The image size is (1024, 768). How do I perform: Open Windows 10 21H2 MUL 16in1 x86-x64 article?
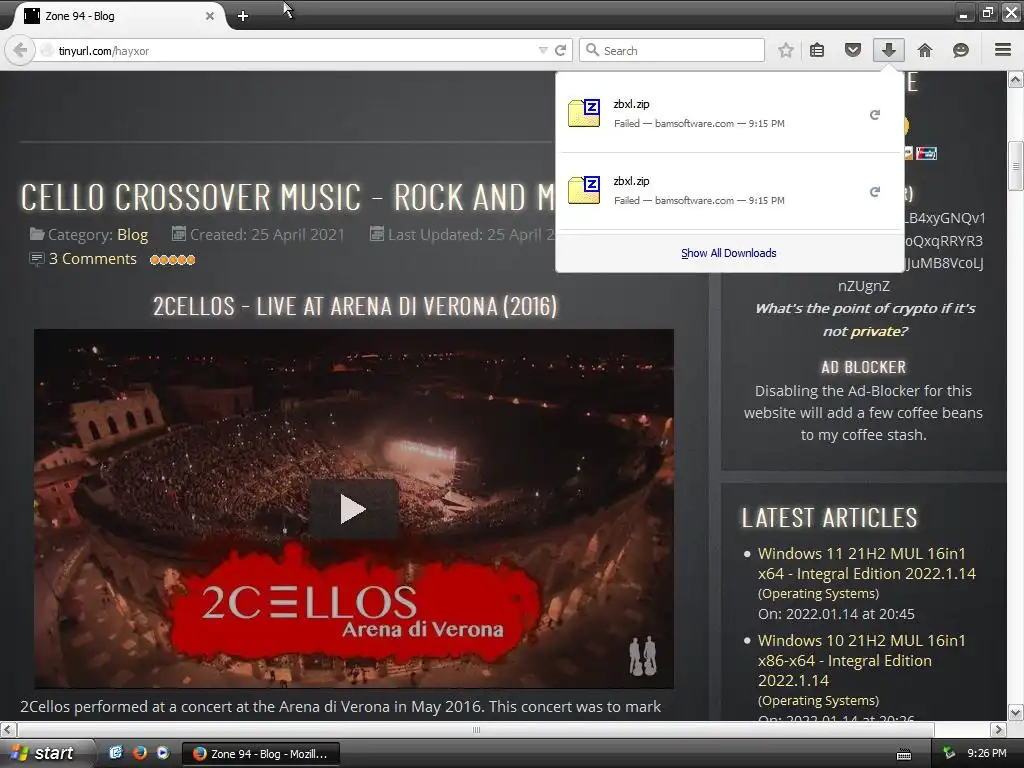click(861, 660)
